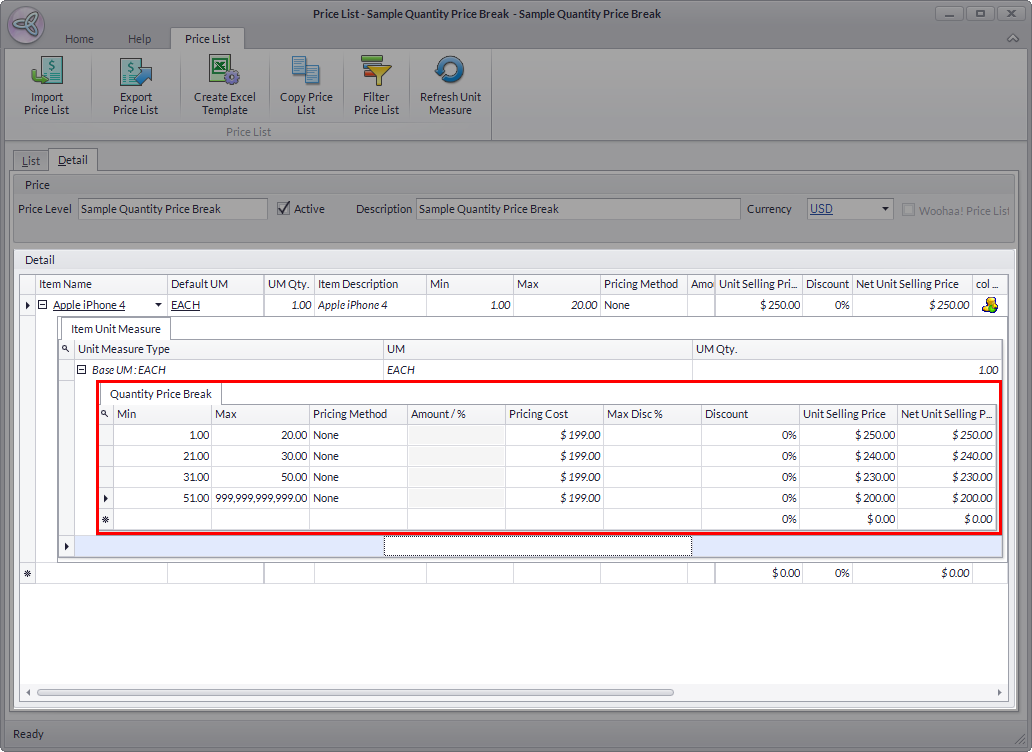Click the Copy Price List icon
Viewport: 1032px width, 752px height.
[306, 73]
